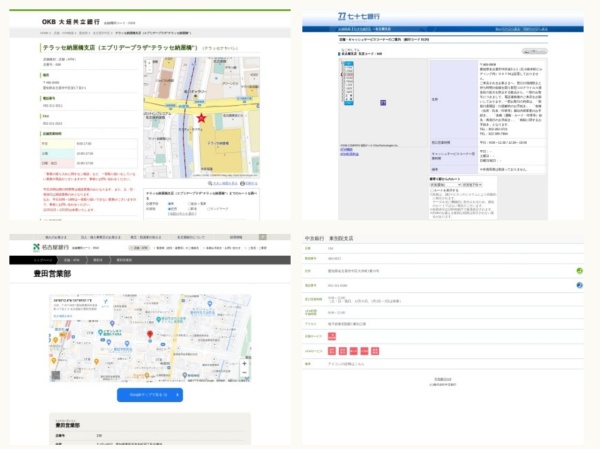Zoom in on the OKB branch map

(x=150, y=64)
